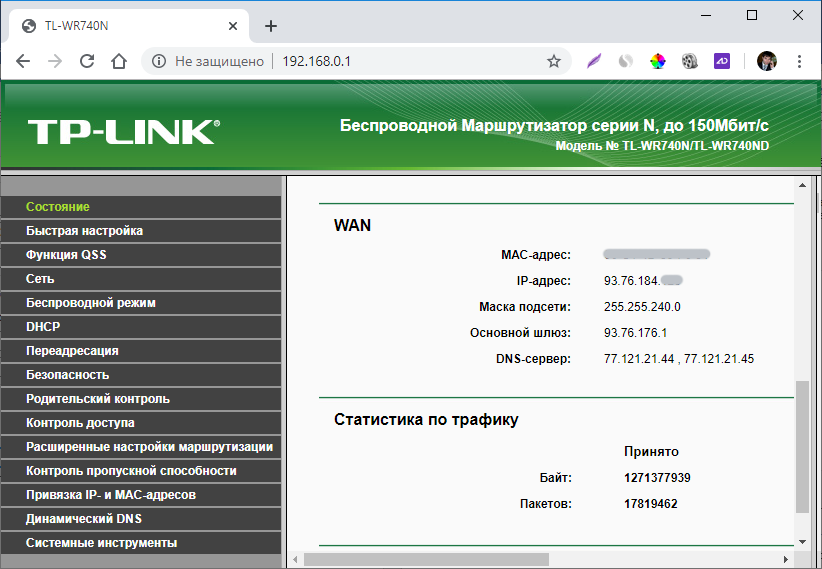This screenshot has width=822, height=569.
Task: Click the colorful pinwheel extension icon
Action: coord(657,61)
